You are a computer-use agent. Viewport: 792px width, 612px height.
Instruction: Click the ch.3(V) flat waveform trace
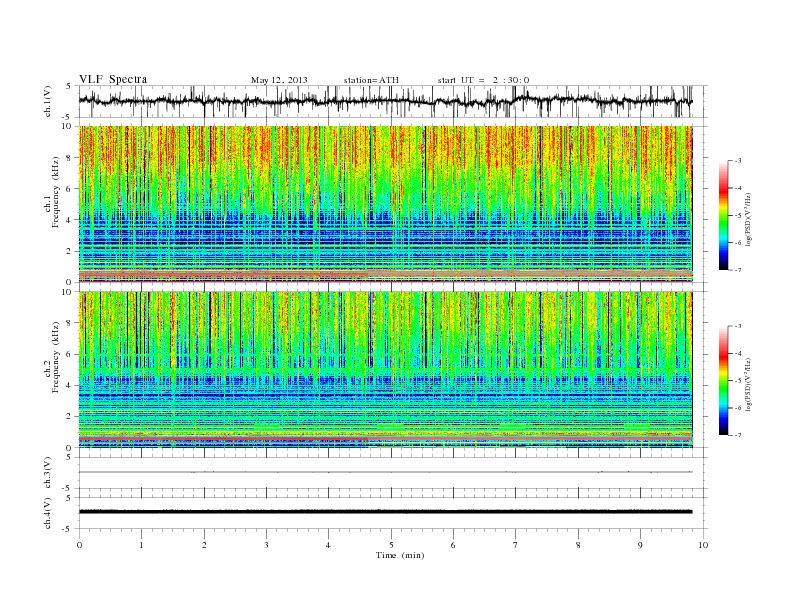pos(385,472)
